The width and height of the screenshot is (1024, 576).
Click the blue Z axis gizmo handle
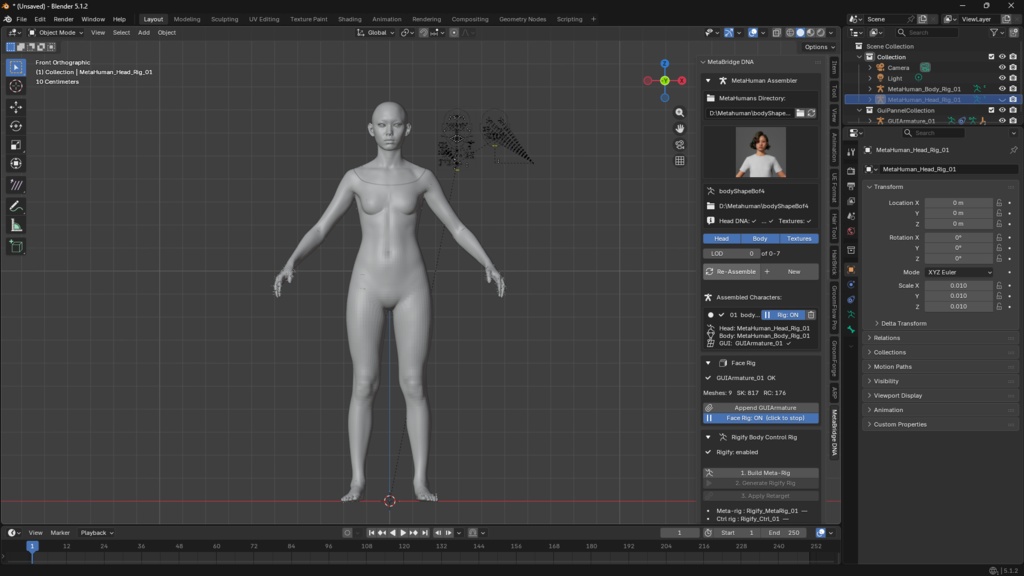[665, 63]
